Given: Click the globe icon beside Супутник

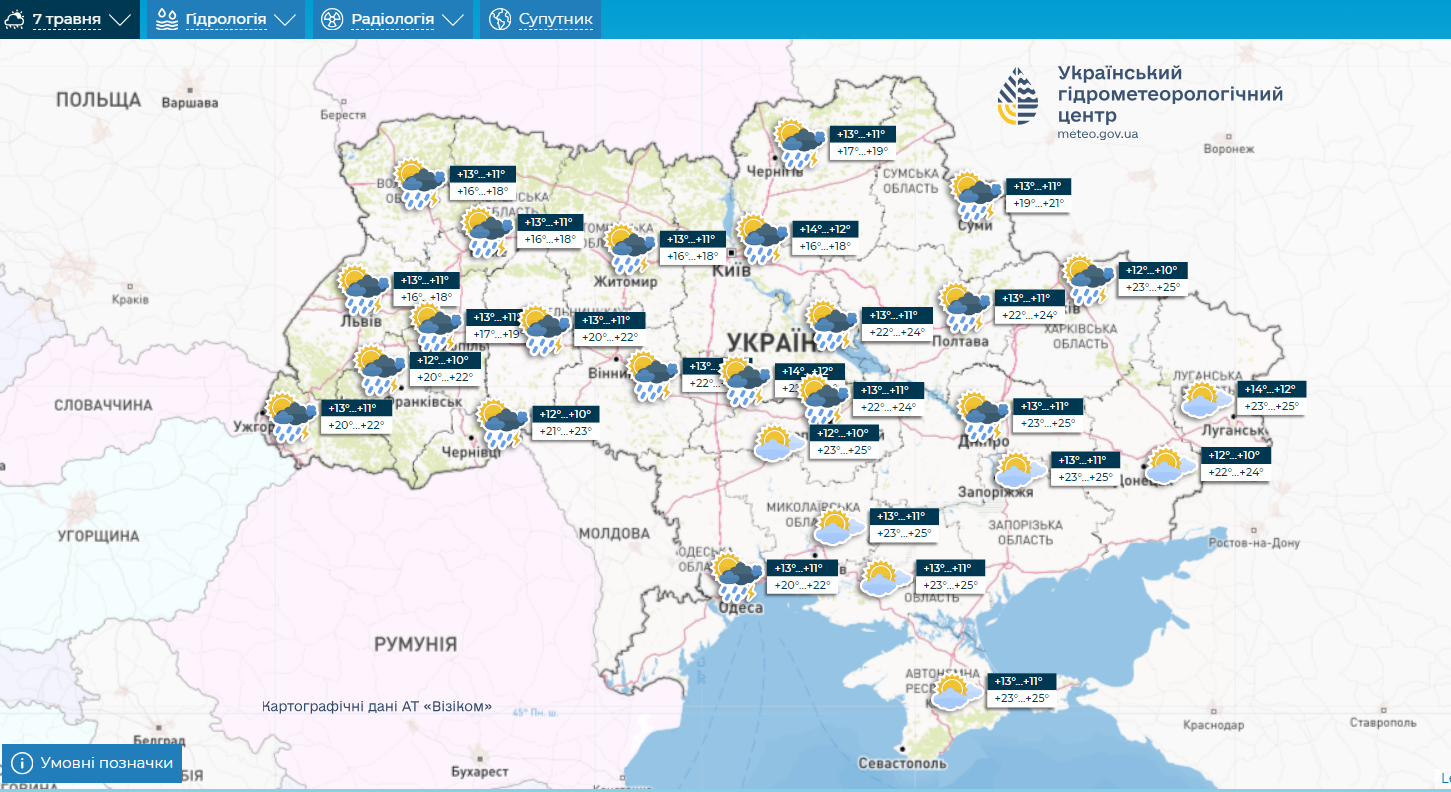Looking at the screenshot, I should [x=500, y=19].
